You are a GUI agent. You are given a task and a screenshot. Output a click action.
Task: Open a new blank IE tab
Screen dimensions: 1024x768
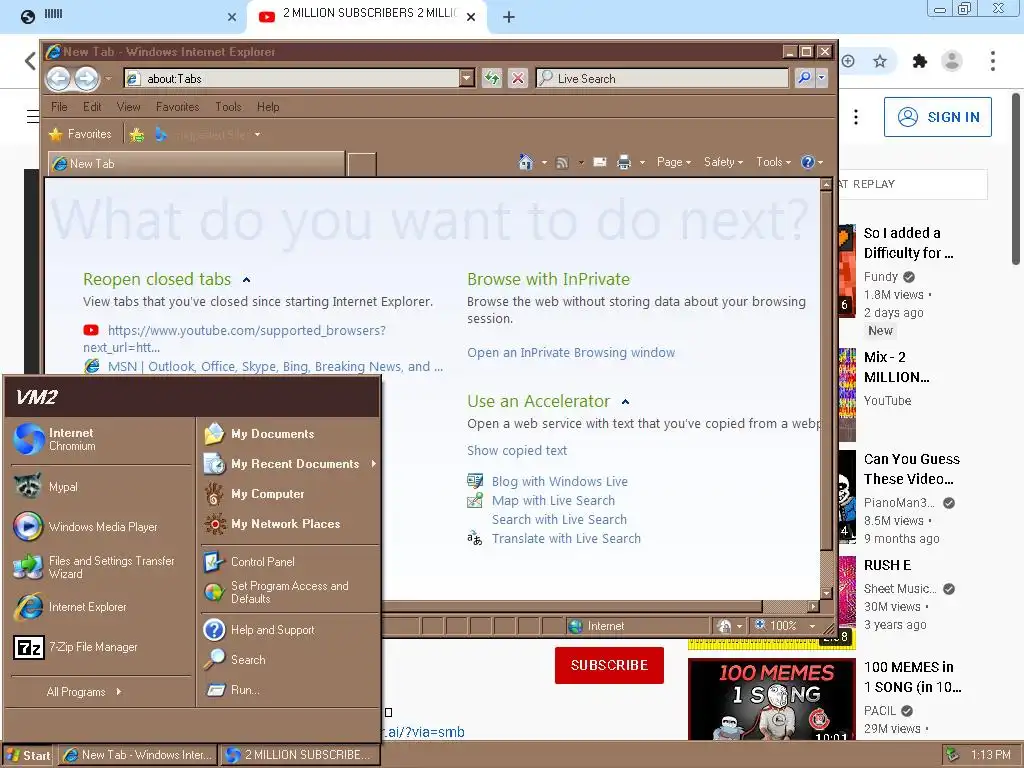pyautogui.click(x=362, y=165)
